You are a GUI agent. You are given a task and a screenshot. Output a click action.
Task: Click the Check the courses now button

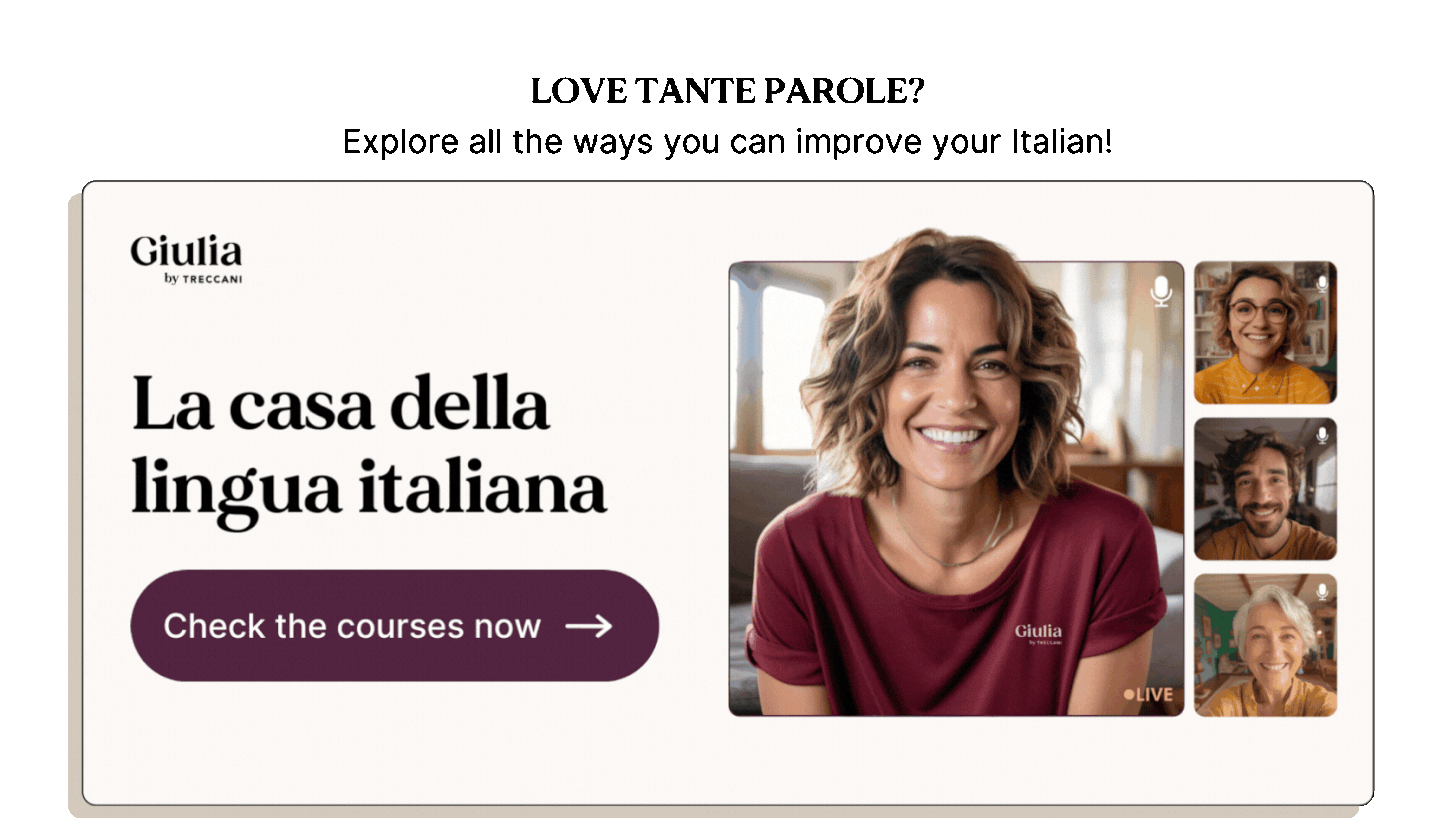pos(394,626)
